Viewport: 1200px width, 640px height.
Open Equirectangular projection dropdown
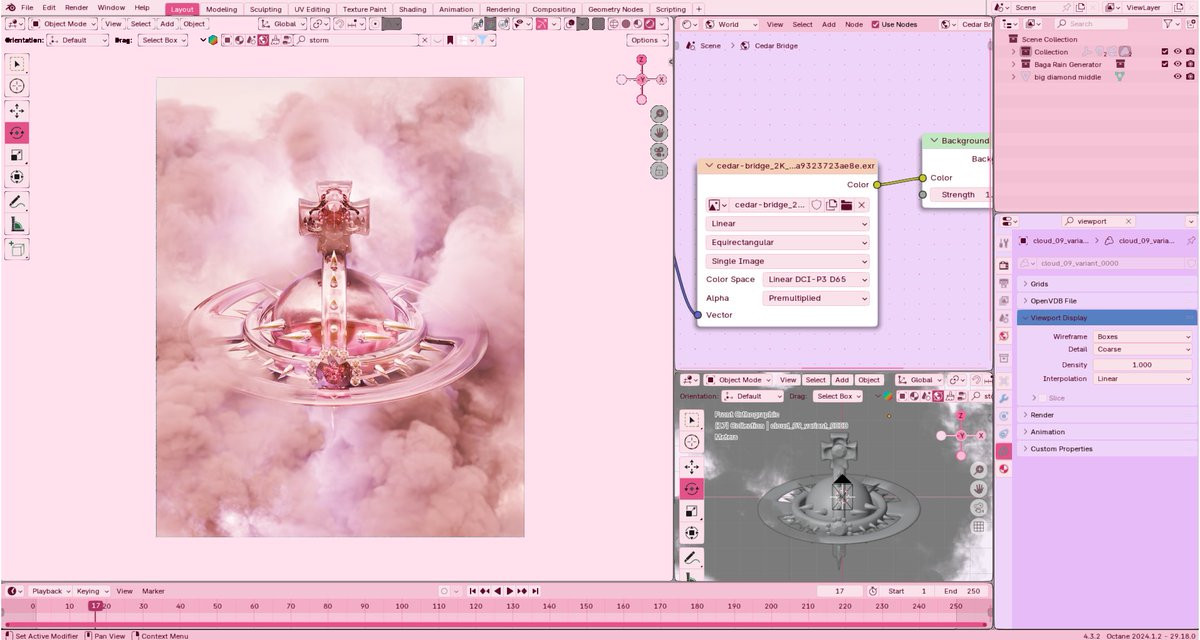pyautogui.click(x=788, y=243)
